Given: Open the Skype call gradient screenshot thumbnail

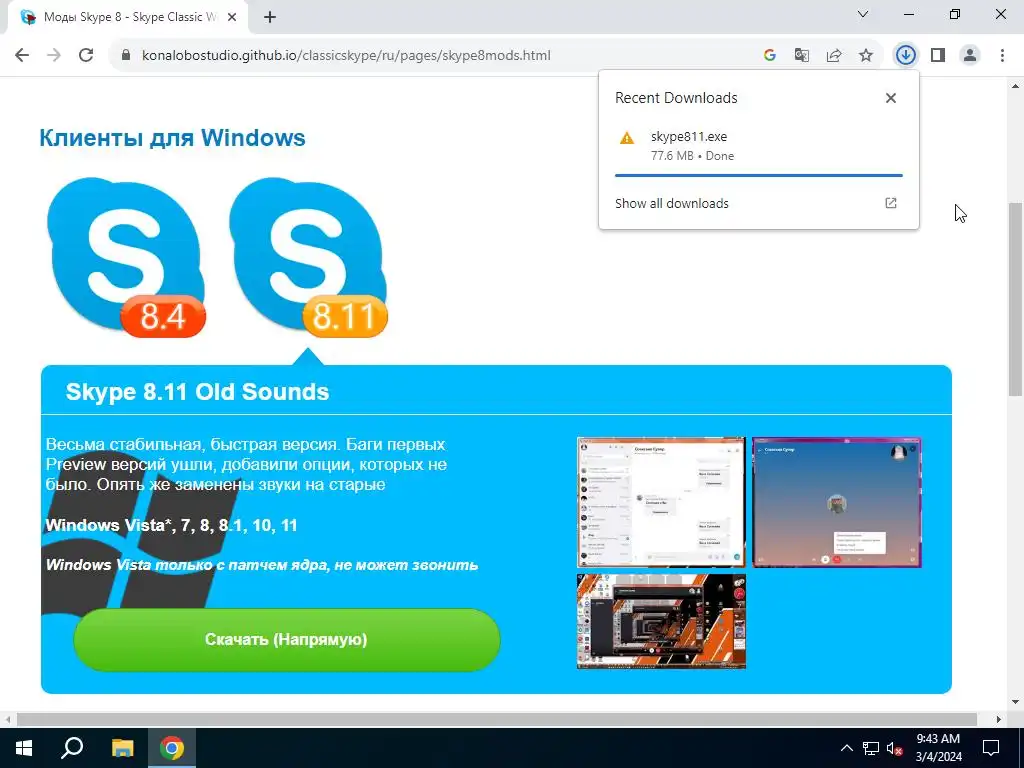Looking at the screenshot, I should click(837, 502).
